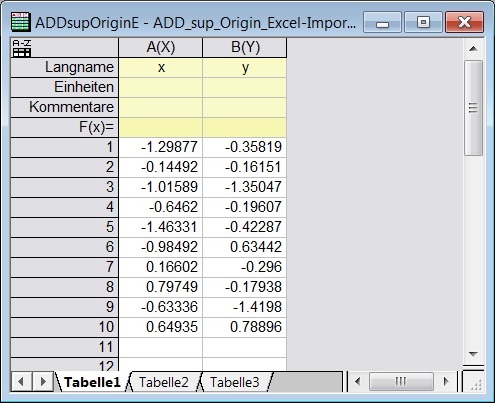Click cell with value -0.63336
495x403 pixels.
pyautogui.click(x=161, y=307)
